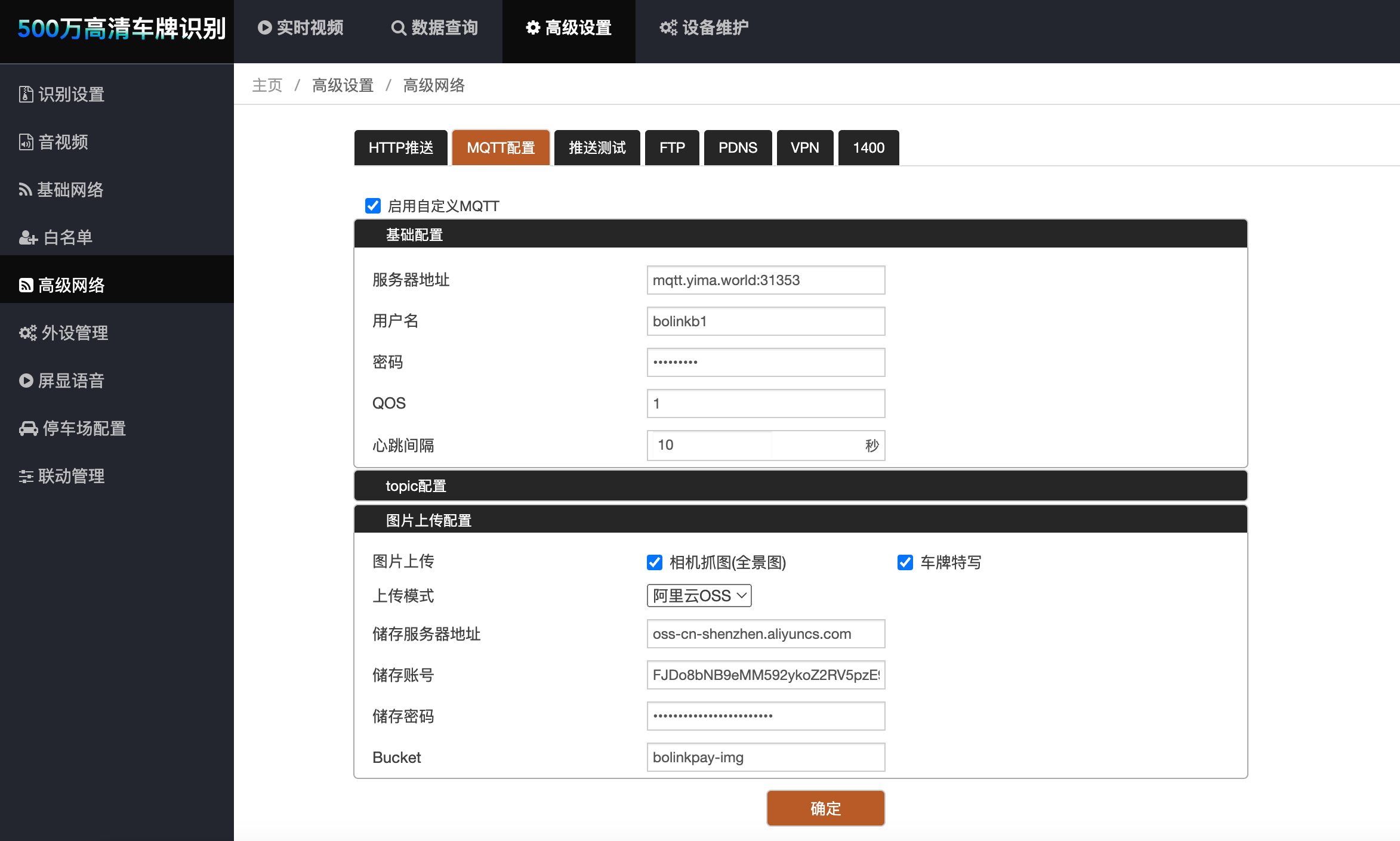Open the VPN tab
Viewport: 1400px width, 841px height.
(x=804, y=147)
